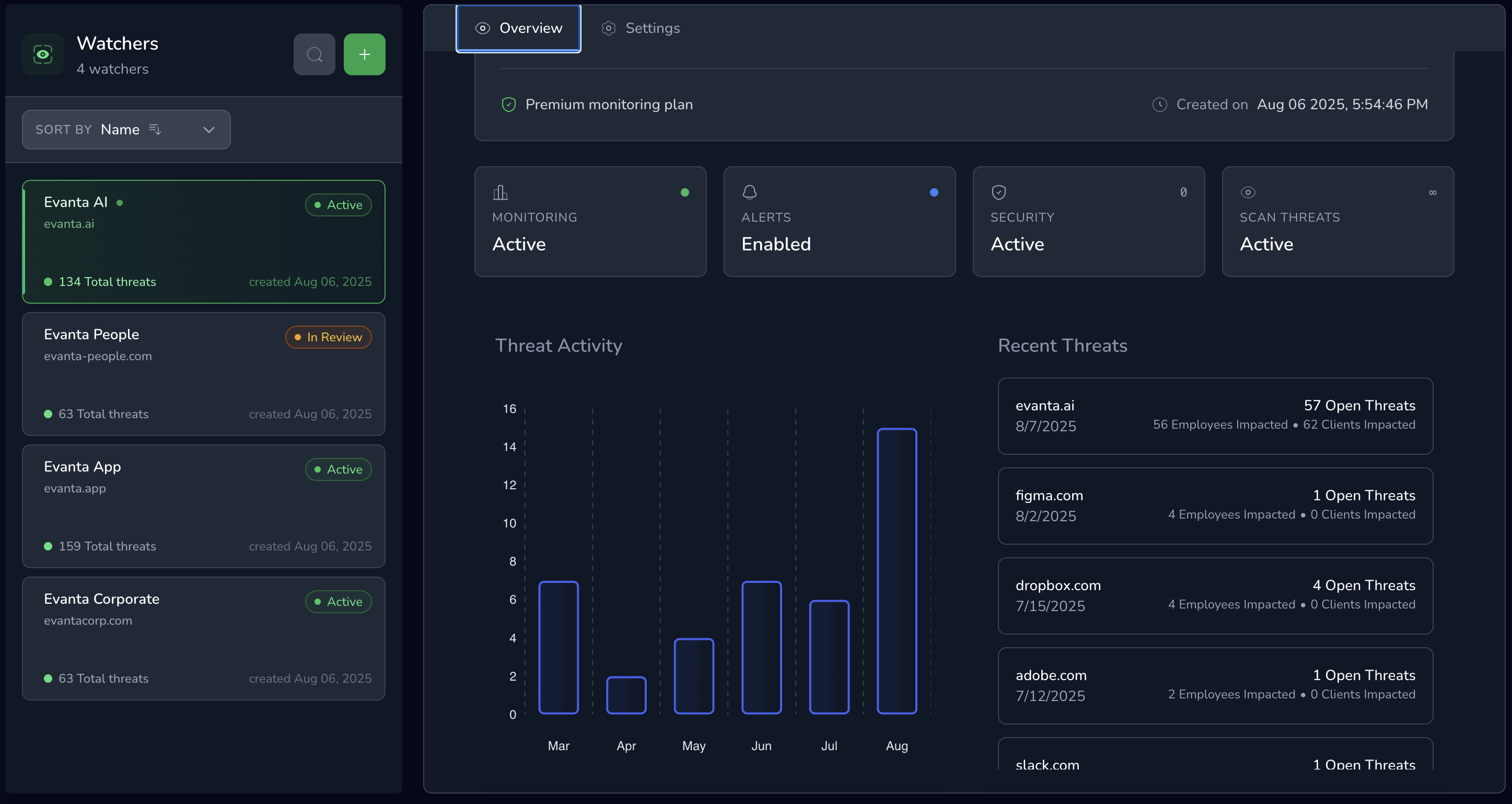This screenshot has height=804, width=1512.
Task: Click the July bar in Threat Activity chart
Action: [x=829, y=657]
